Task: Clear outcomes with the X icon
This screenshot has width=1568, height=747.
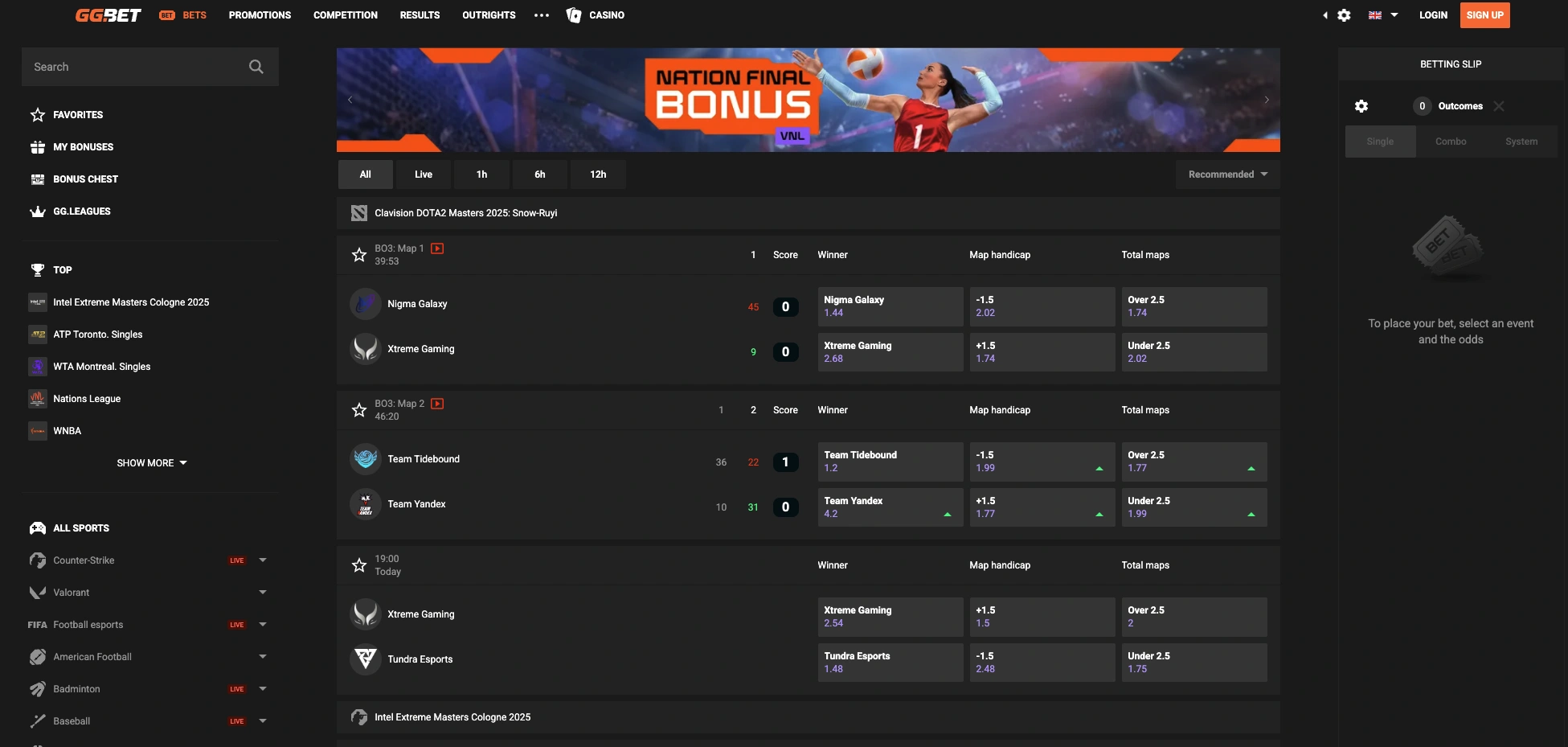Action: 1499,106
